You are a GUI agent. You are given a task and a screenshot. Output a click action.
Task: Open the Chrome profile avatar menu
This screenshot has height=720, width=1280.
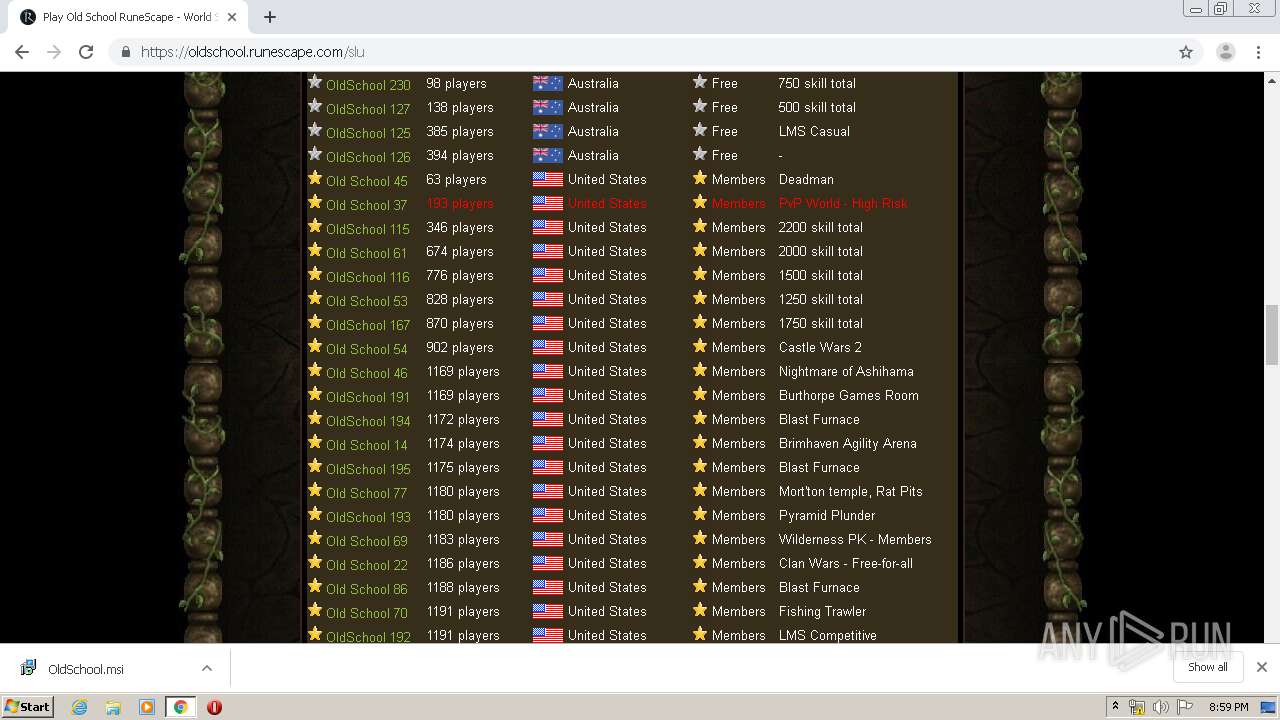click(1225, 52)
